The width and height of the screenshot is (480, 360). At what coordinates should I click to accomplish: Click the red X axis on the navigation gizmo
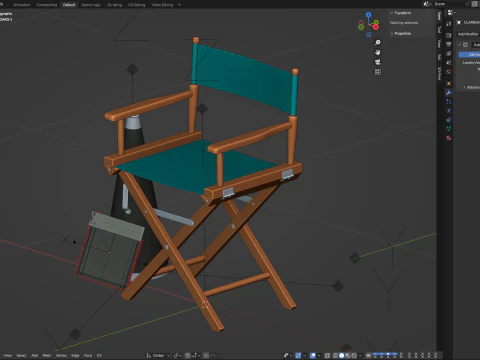click(376, 27)
